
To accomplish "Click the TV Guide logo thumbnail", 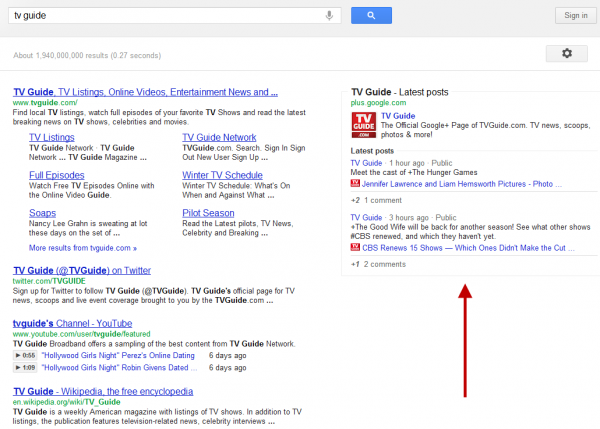I will coord(364,125).
